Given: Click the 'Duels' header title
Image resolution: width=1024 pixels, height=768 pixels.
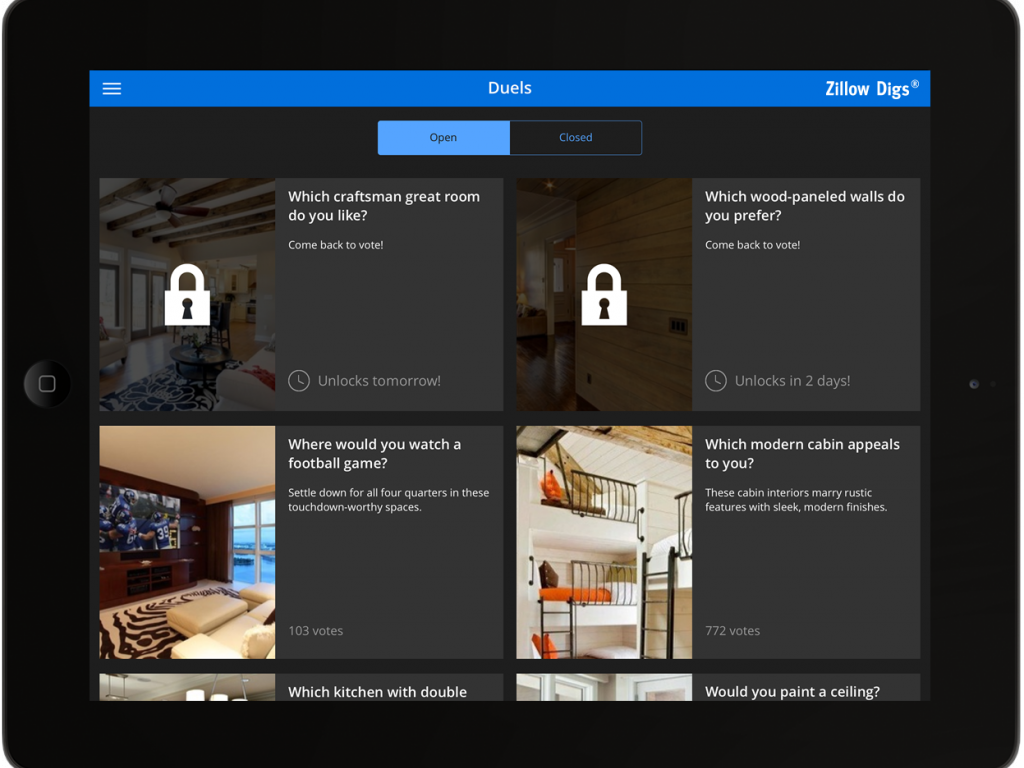Looking at the screenshot, I should pos(510,88).
